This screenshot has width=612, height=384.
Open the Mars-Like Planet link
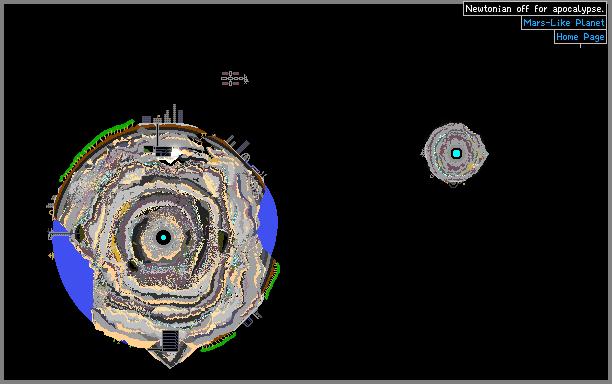pos(564,23)
